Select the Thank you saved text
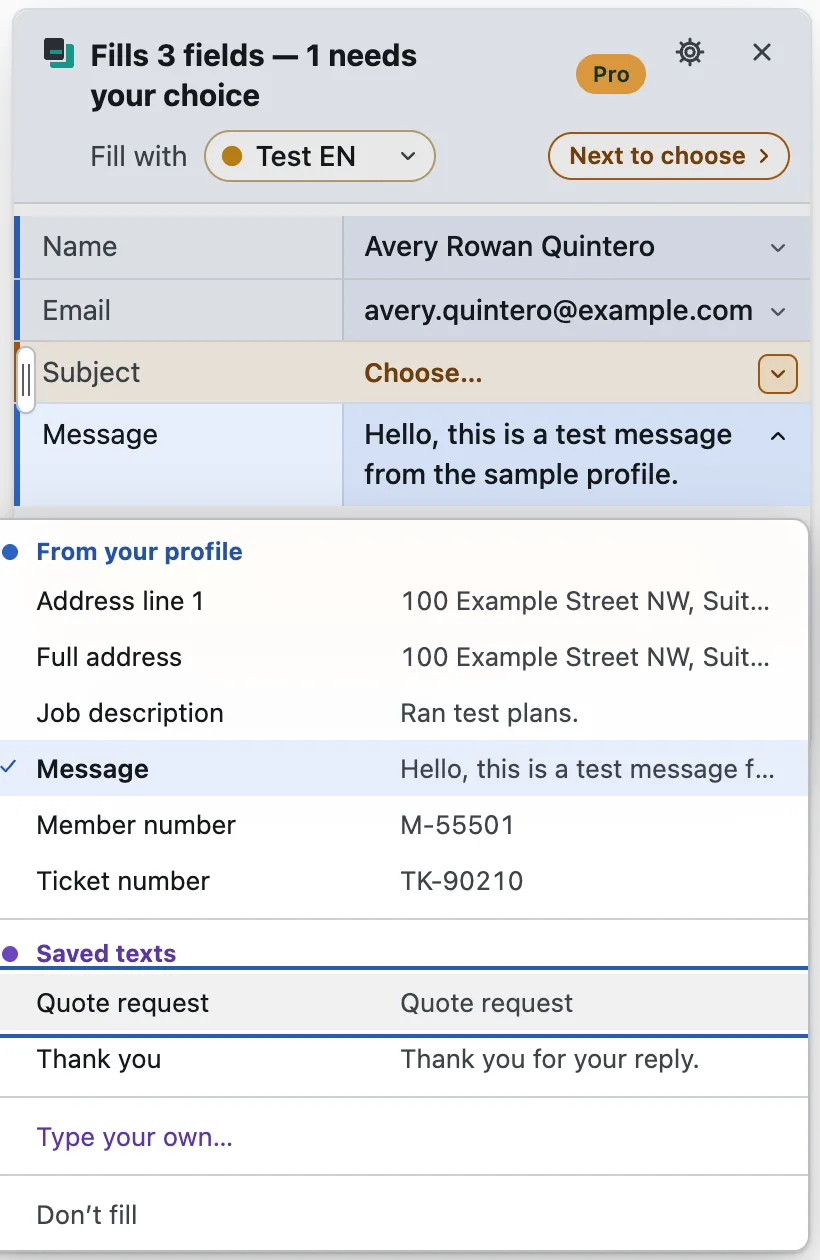Viewport: 820px width, 1260px height. [404, 1059]
